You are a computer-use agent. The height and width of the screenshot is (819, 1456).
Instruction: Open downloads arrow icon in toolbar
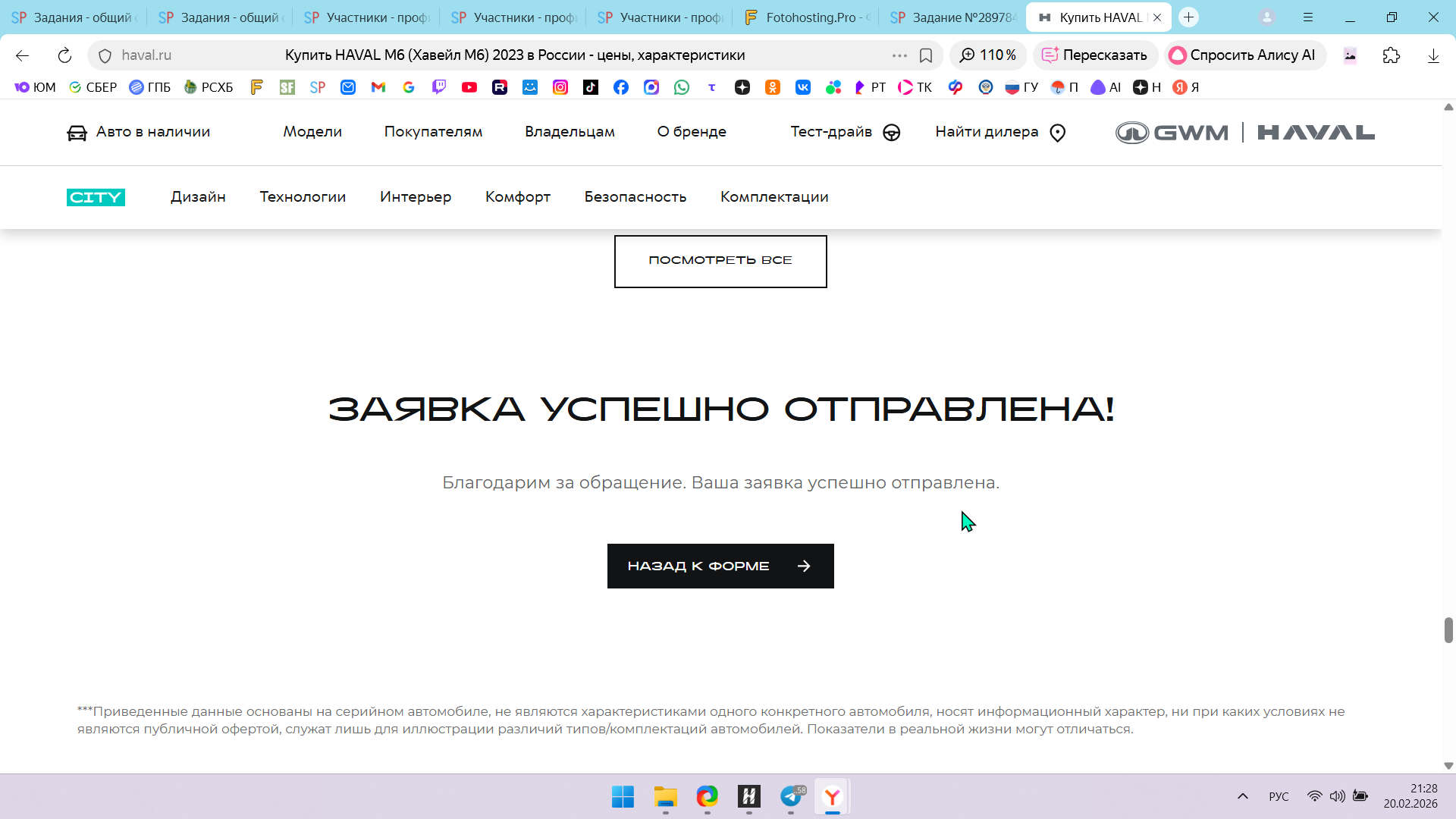1432,55
